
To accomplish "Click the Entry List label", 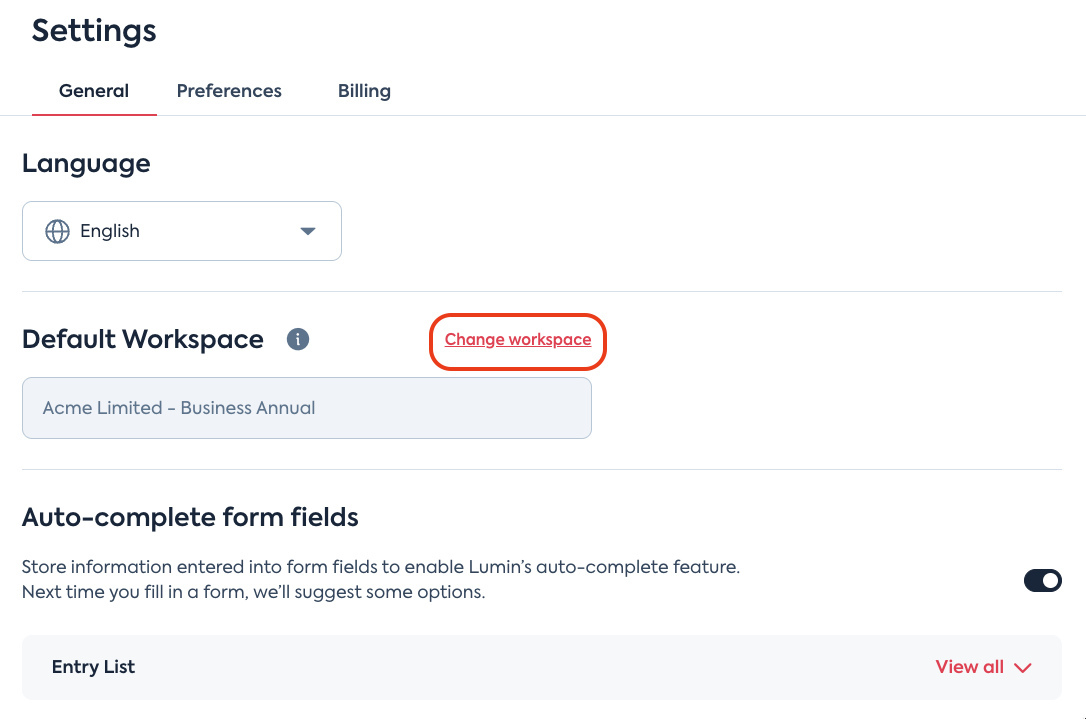I will click(93, 667).
